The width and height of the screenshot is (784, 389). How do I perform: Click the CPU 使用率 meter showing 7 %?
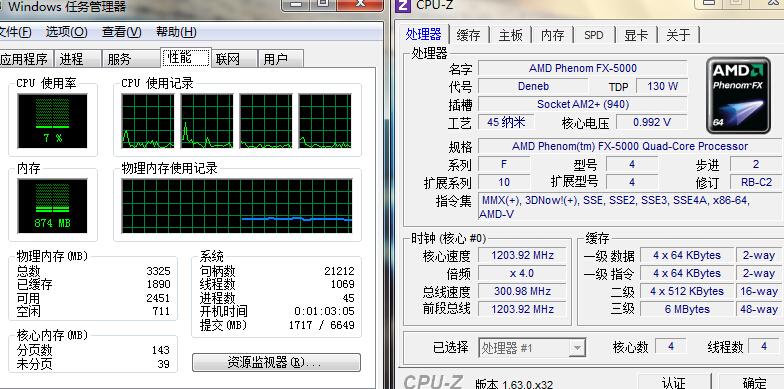click(x=52, y=120)
